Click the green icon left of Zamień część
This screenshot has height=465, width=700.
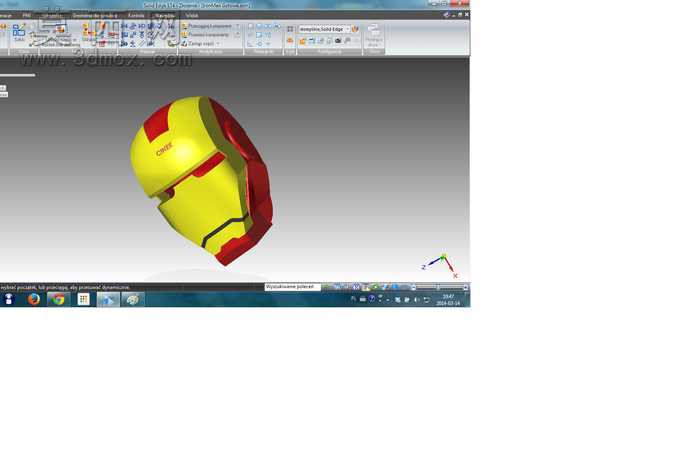coord(171,44)
